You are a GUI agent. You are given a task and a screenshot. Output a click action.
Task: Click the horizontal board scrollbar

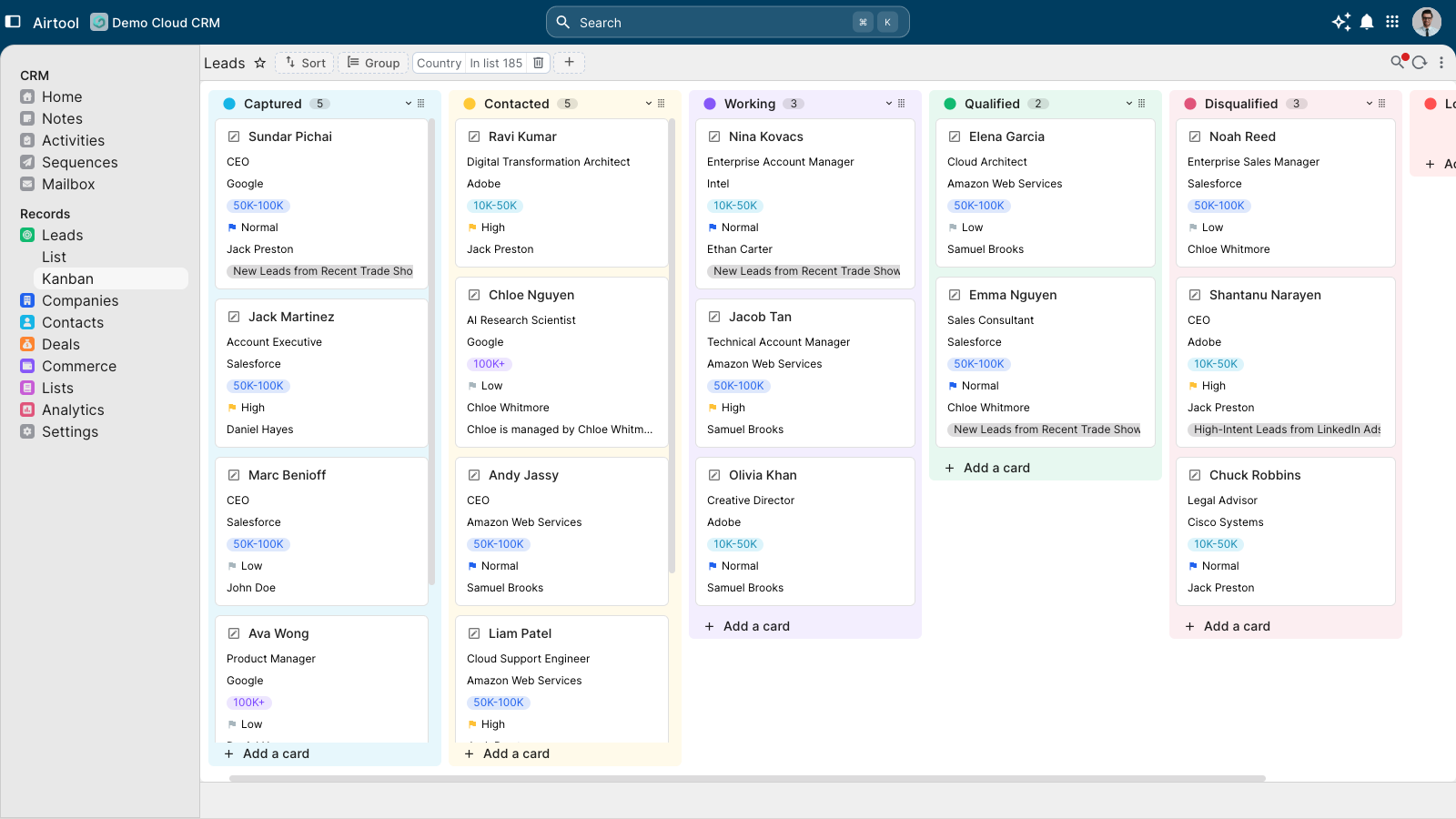747,778
